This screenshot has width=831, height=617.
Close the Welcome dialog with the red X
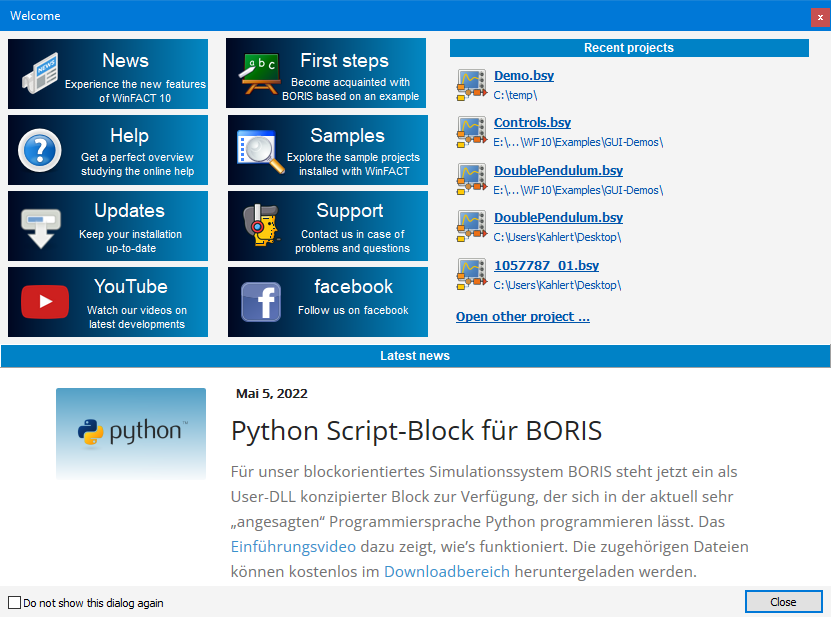[x=820, y=17]
